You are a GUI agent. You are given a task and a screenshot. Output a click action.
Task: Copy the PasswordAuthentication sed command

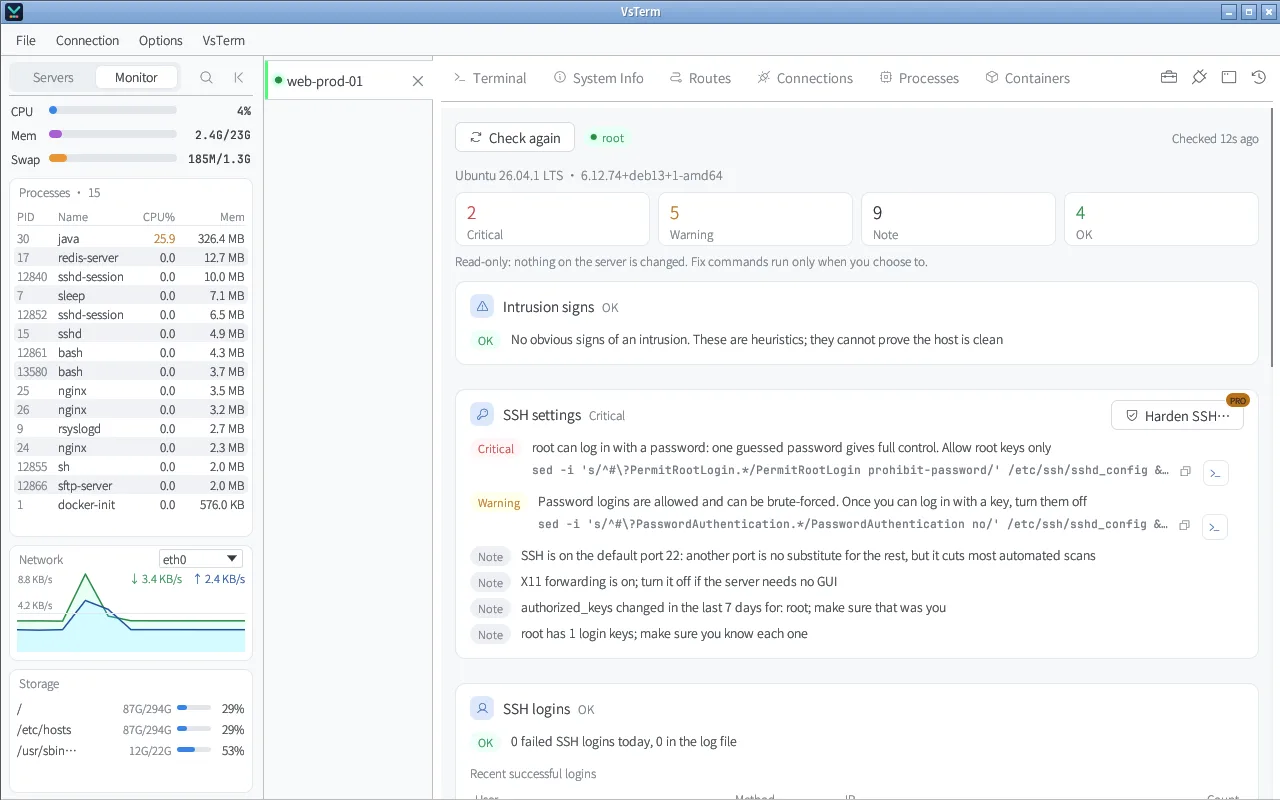(1185, 525)
